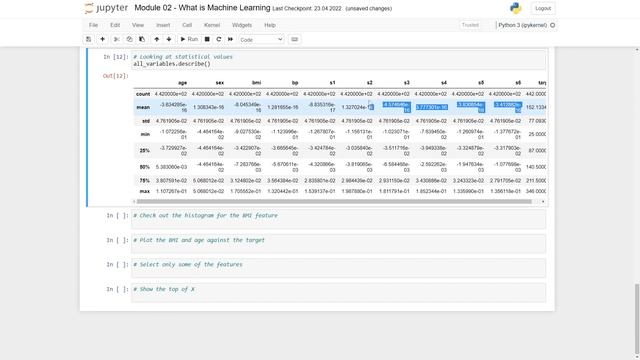Interrupt the kernel with the stop icon

(x=207, y=39)
